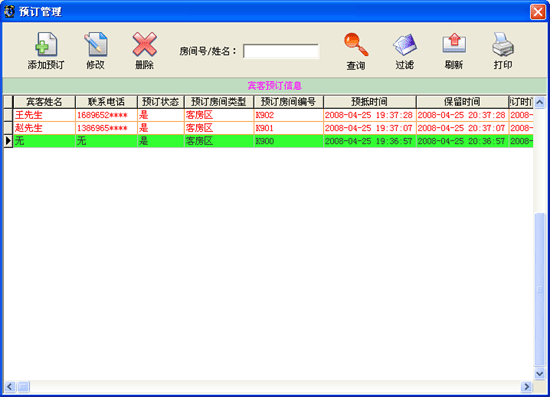Click arrival time 2008-04-25 19:37:07
The width and height of the screenshot is (550, 397).
370,128
